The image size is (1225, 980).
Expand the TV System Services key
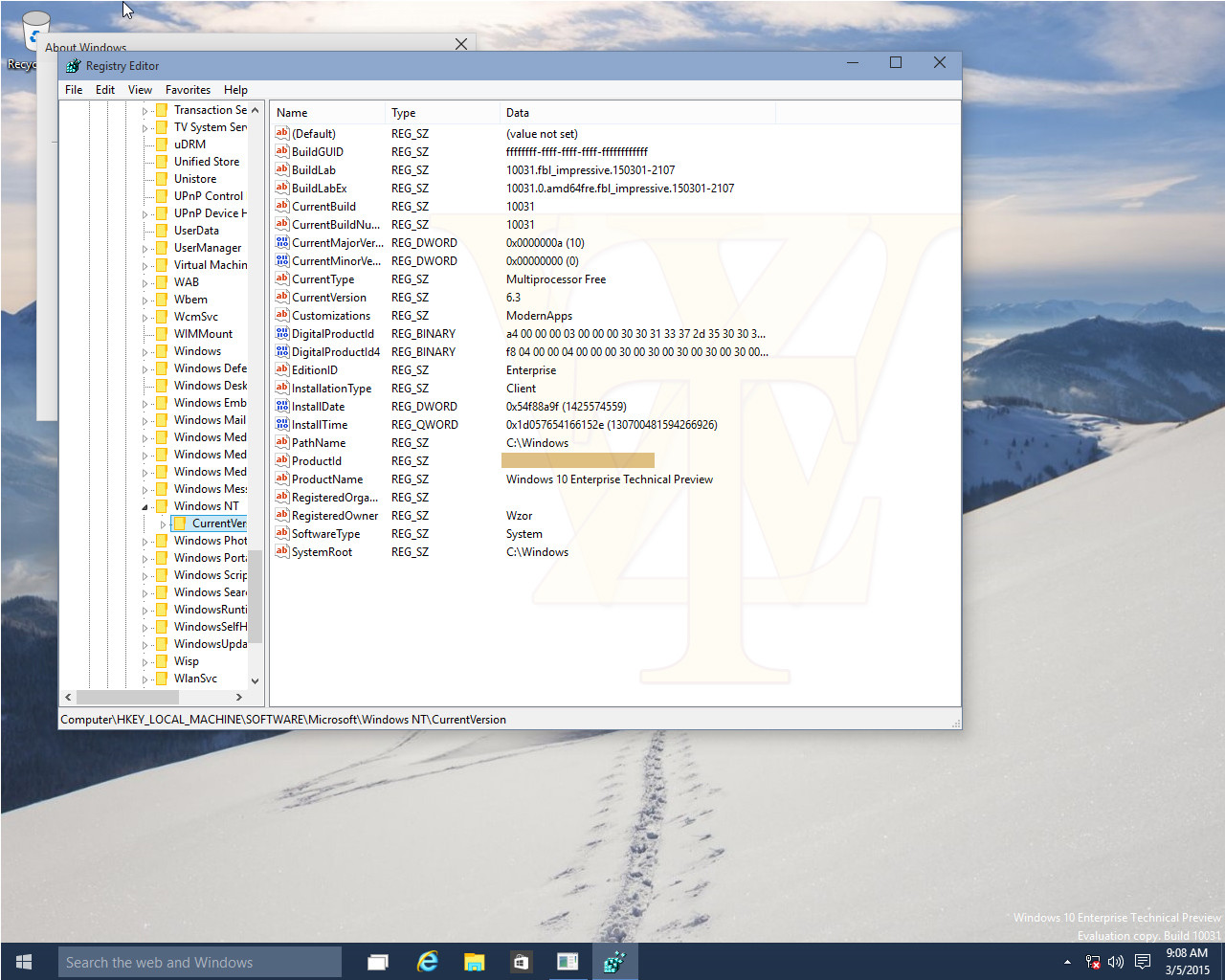coord(145,128)
